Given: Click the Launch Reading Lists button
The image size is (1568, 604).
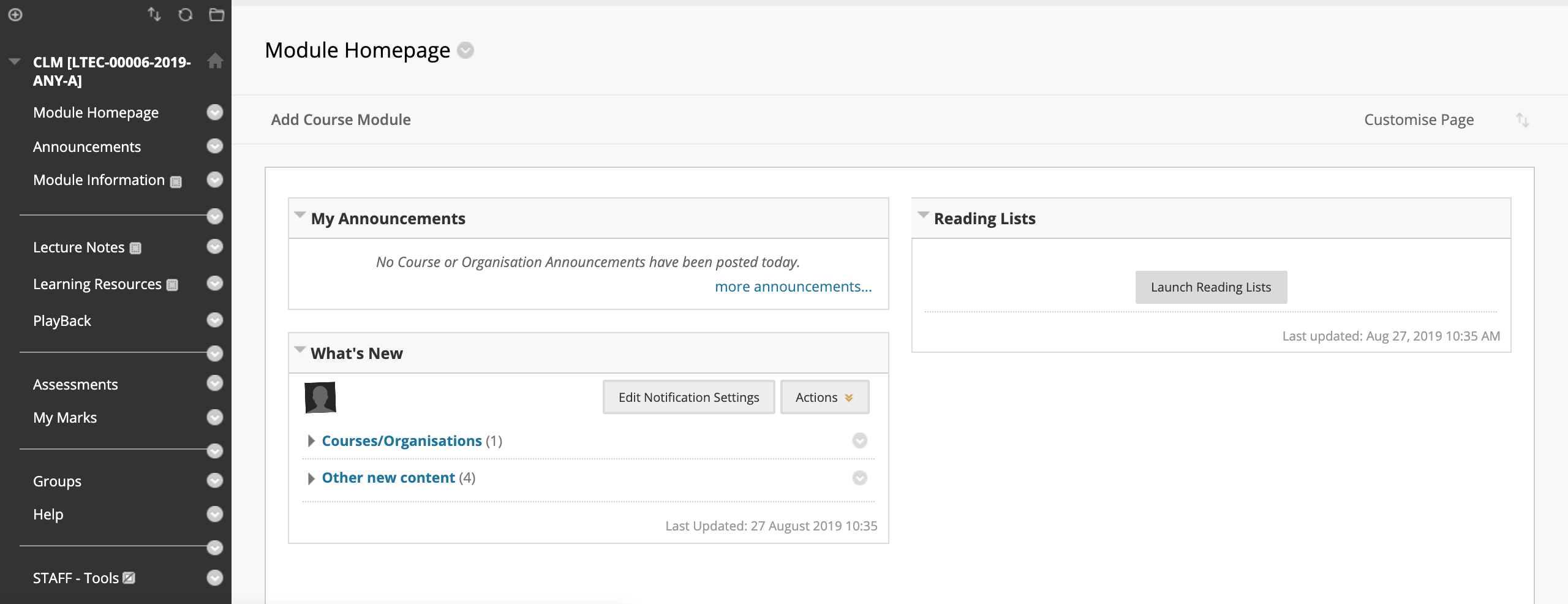Looking at the screenshot, I should pyautogui.click(x=1210, y=287).
